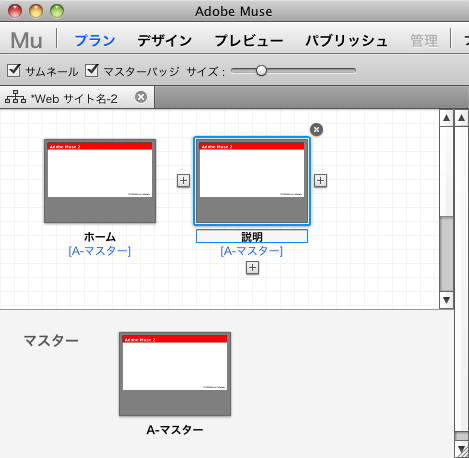Viewport: 469px width, 458px height.
Task: Switch to the プラン tab
Action: pos(95,40)
